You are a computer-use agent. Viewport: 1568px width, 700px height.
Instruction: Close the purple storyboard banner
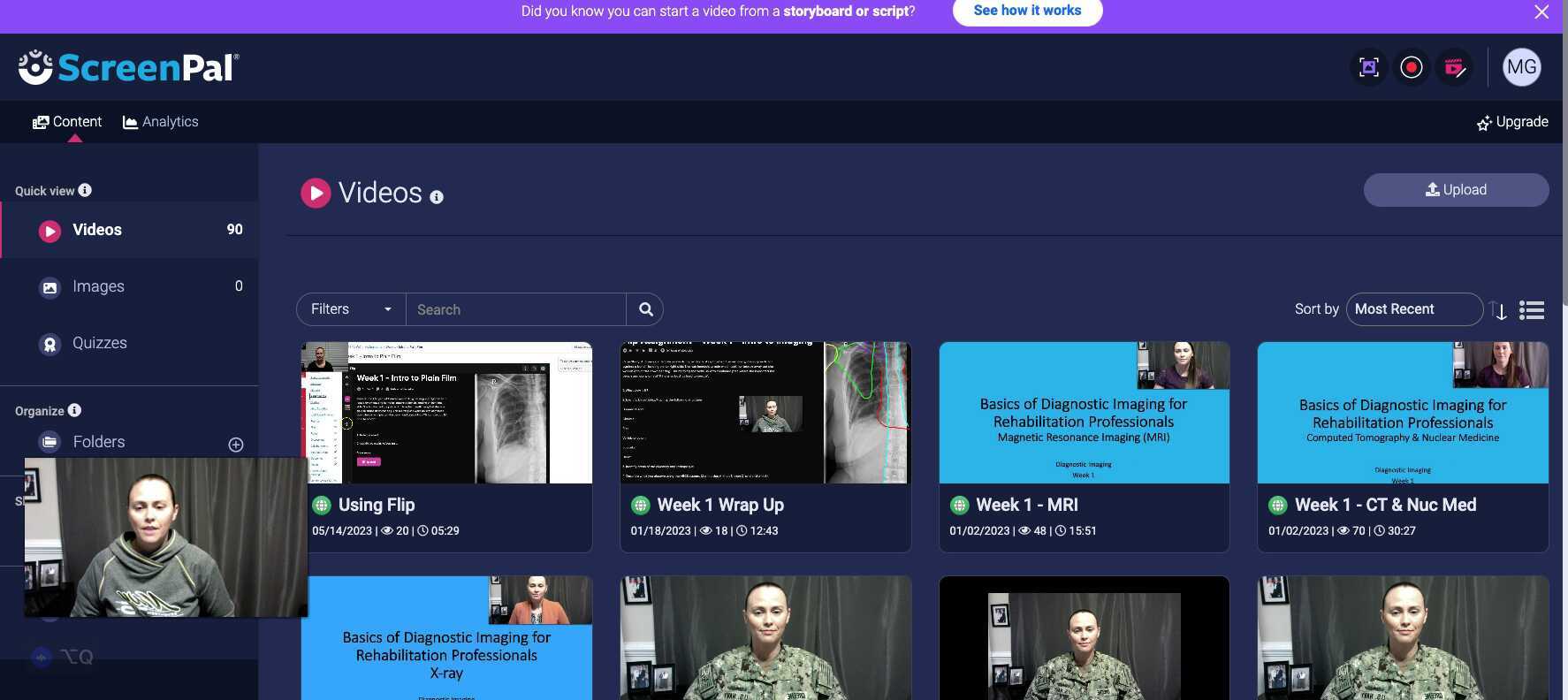click(1541, 11)
